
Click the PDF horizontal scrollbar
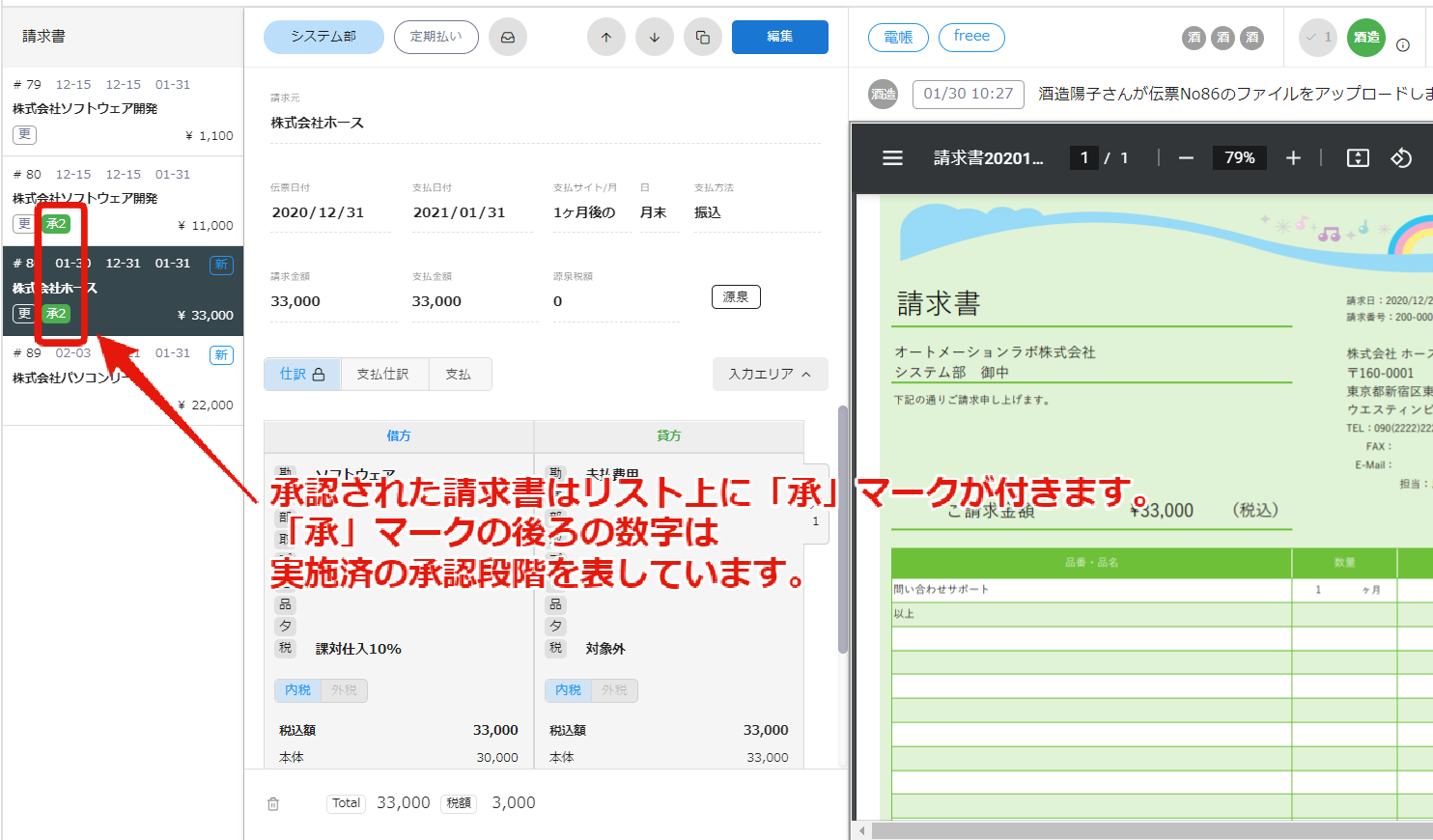coord(1152,830)
